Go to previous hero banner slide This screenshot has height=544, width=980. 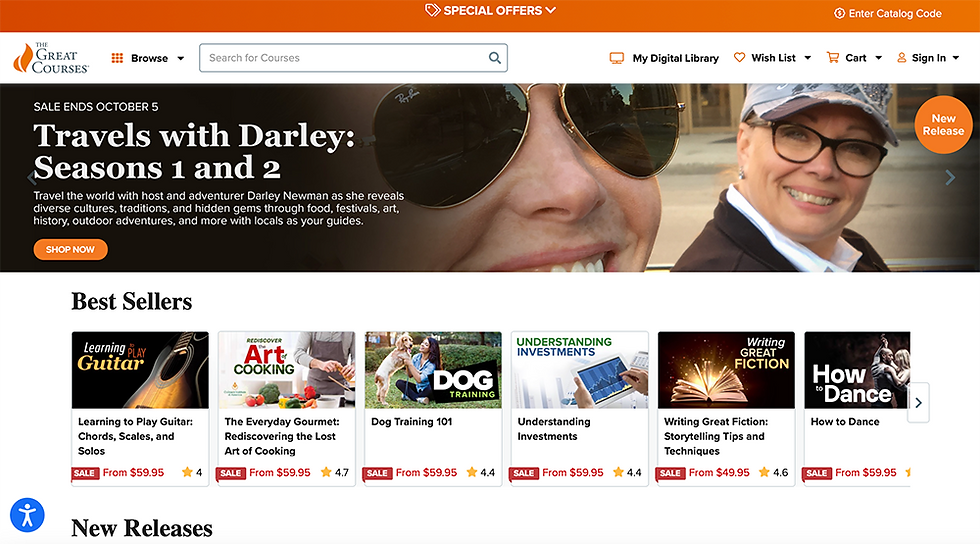tap(32, 178)
